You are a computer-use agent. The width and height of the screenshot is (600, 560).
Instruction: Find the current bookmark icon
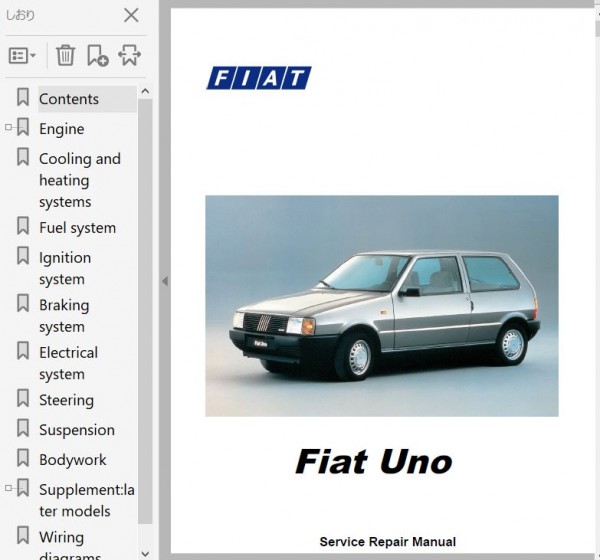point(129,56)
